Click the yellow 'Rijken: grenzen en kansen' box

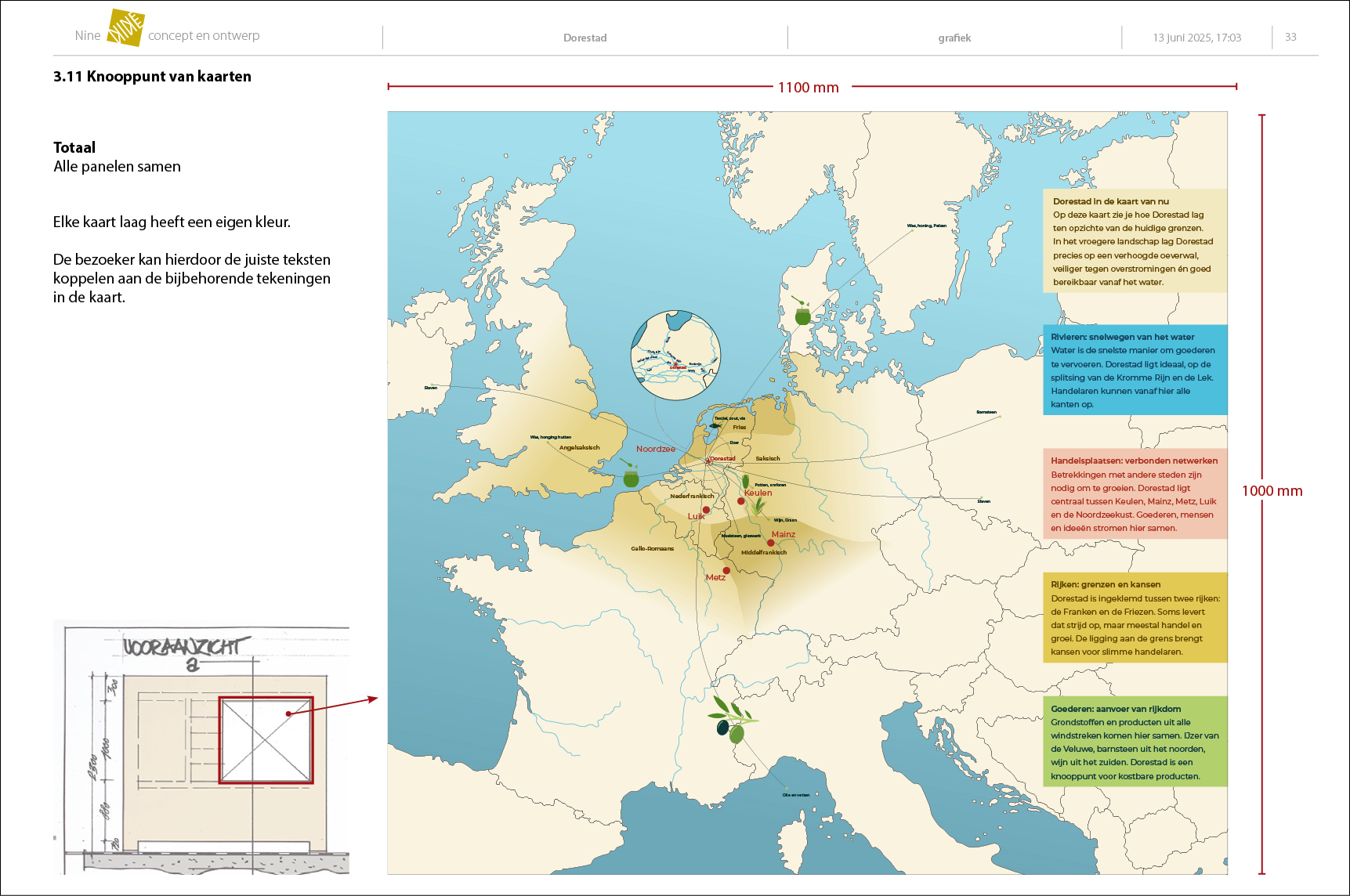tap(1135, 617)
